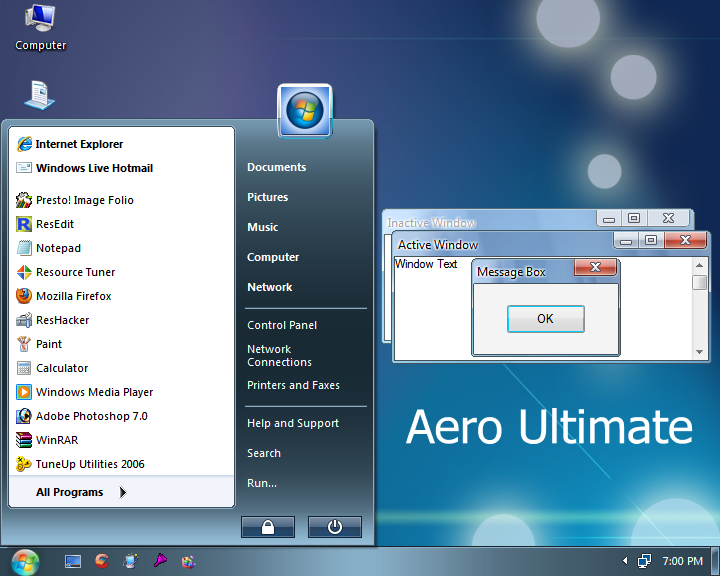
Task: Start Windows Media Player
Action: tap(94, 392)
